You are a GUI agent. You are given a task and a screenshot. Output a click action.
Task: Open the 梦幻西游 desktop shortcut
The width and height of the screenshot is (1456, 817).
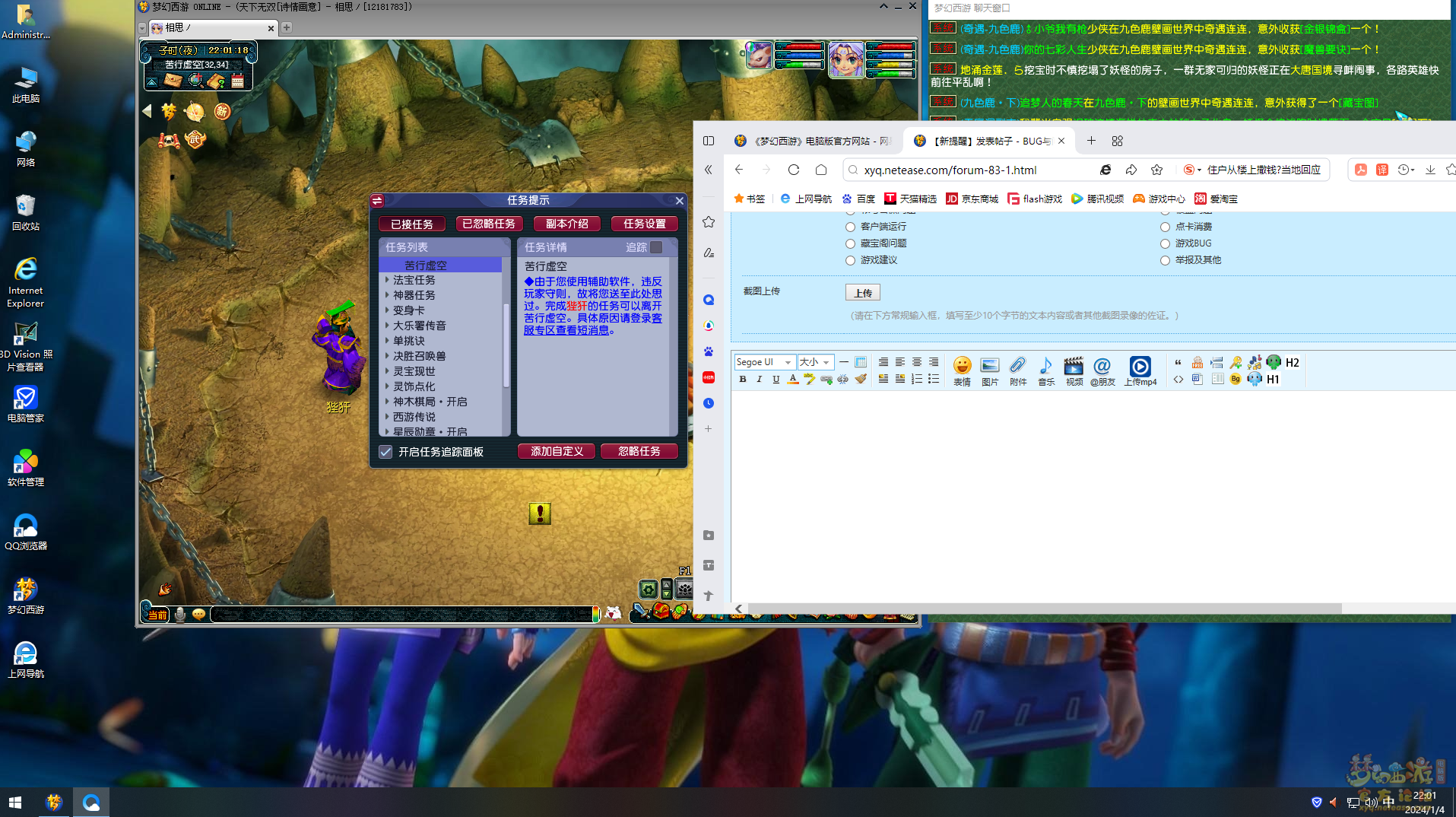[x=26, y=596]
